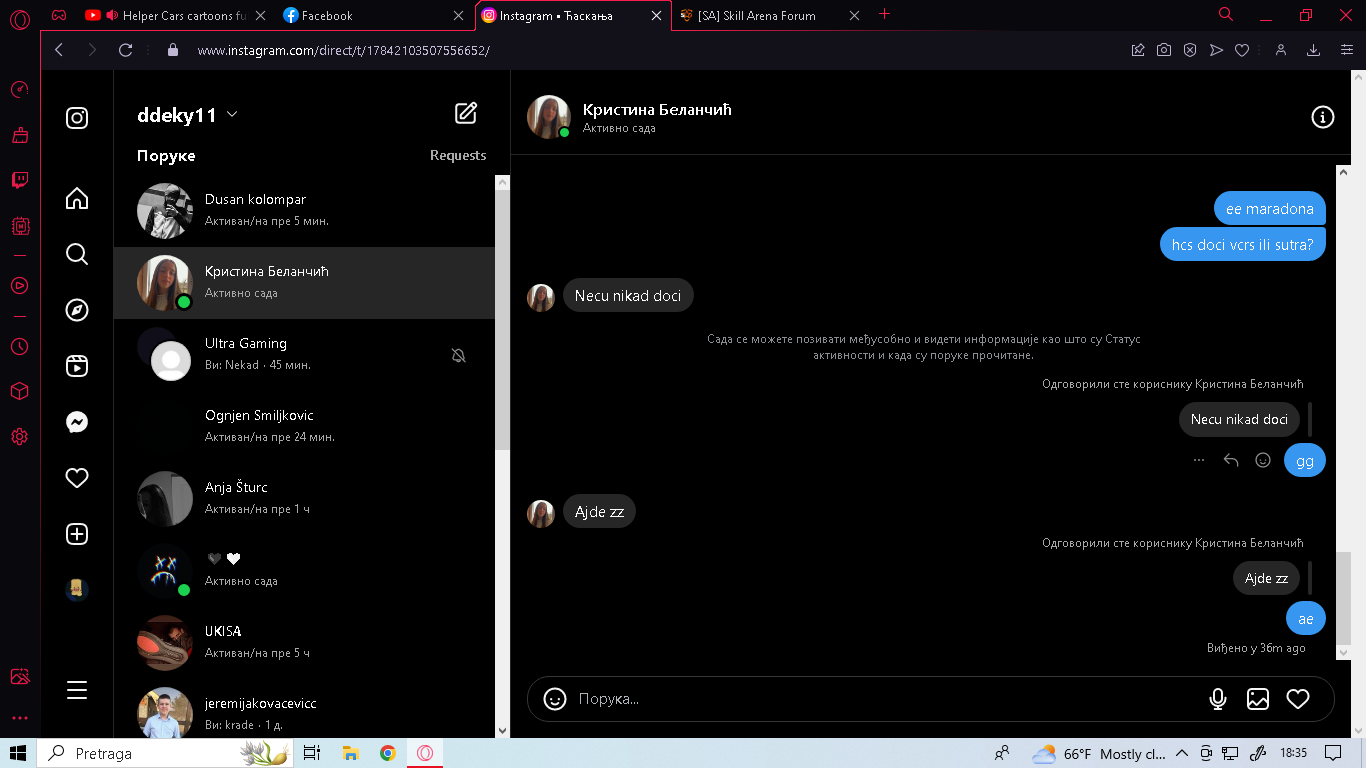The height and width of the screenshot is (768, 1366).
Task: Click reply arrow next to gg message
Action: point(1231,460)
